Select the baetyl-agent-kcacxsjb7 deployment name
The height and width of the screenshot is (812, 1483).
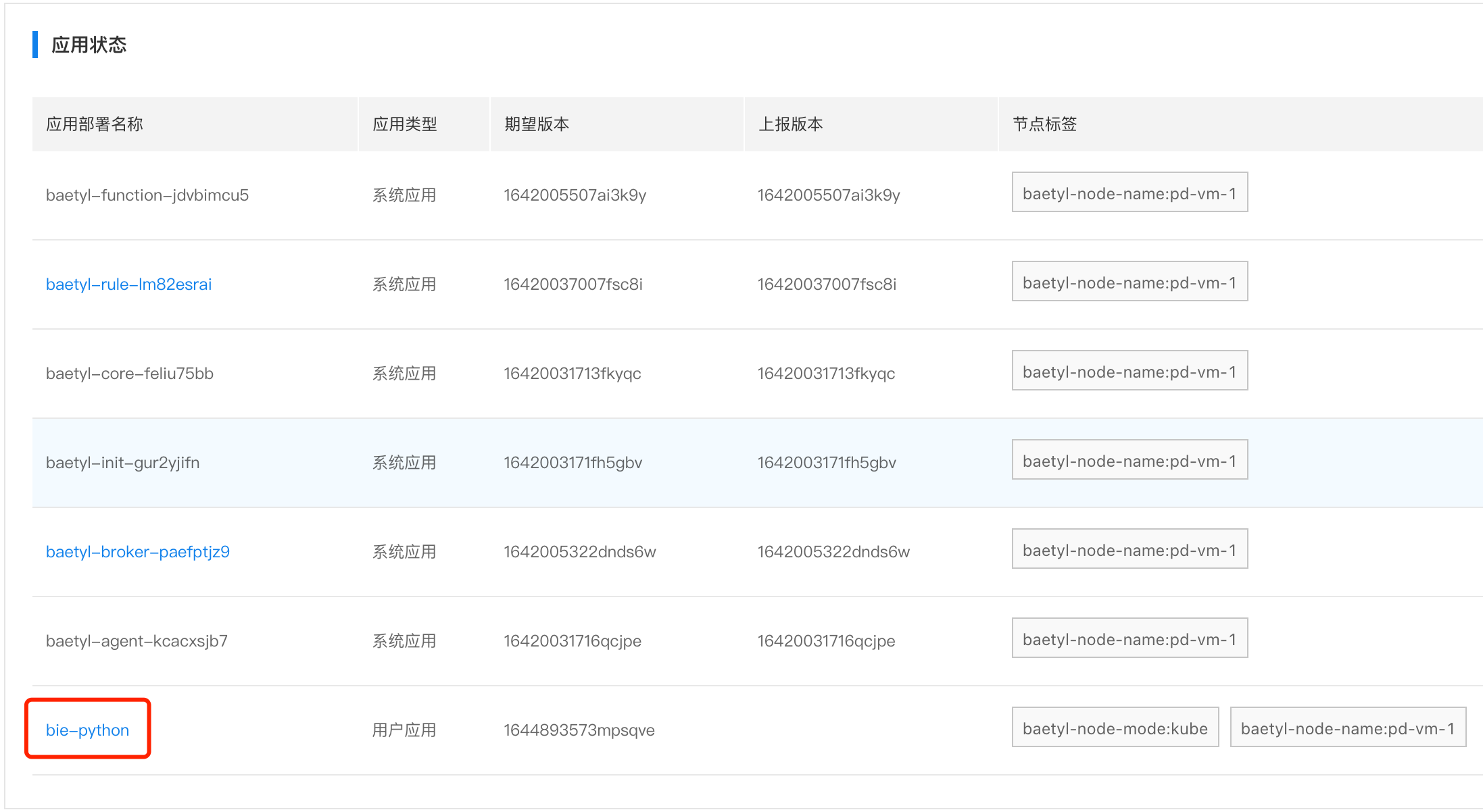click(137, 641)
